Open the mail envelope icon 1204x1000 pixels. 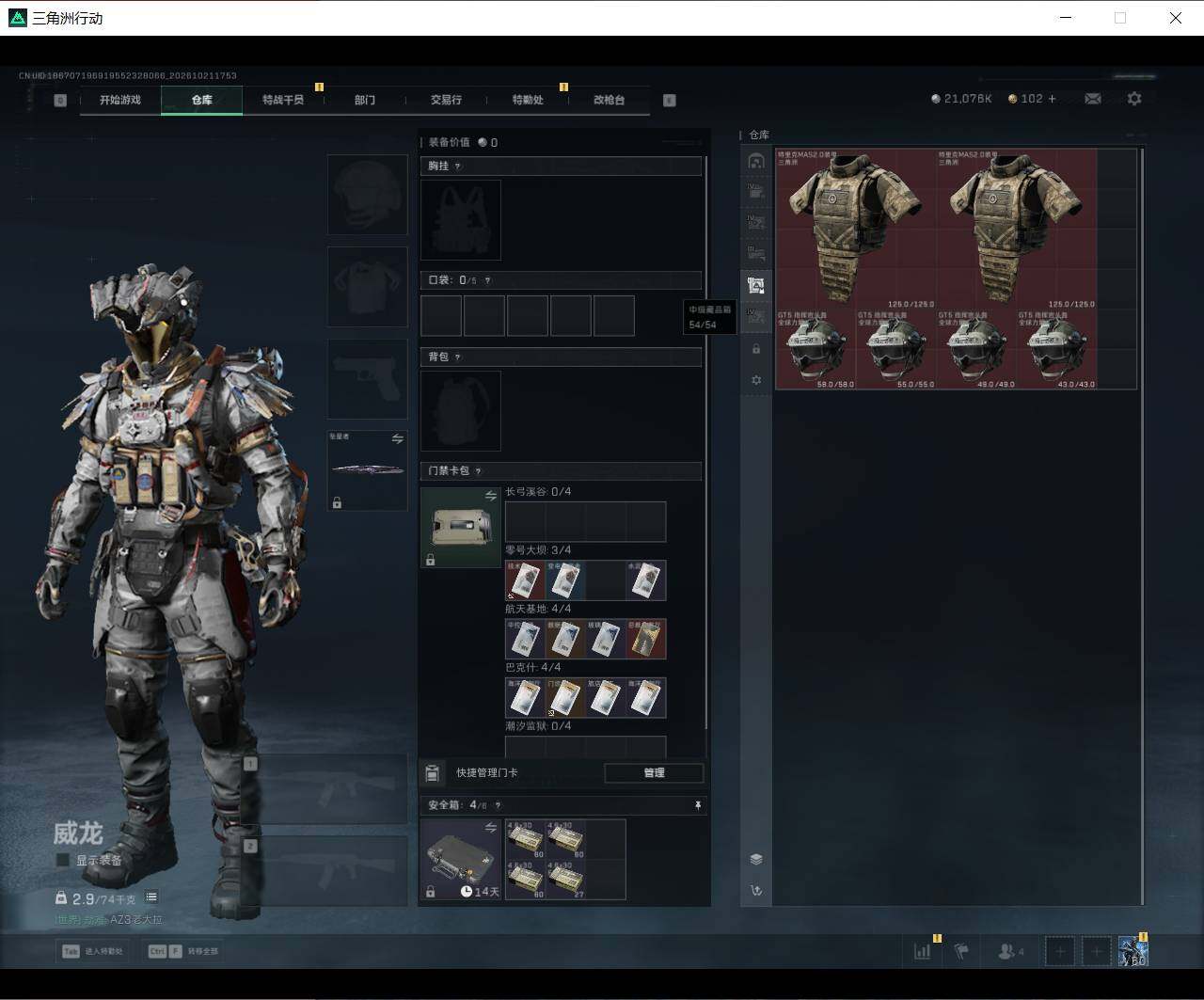pyautogui.click(x=1093, y=99)
